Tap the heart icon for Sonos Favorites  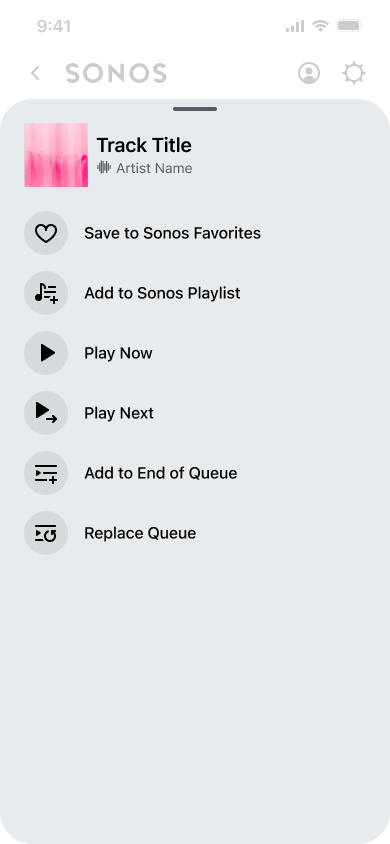click(46, 233)
